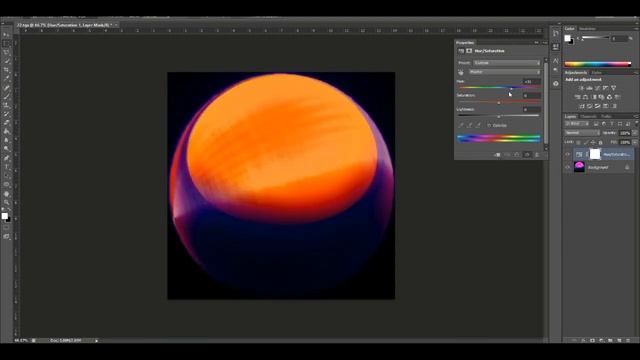Toggle lock image pixels in Layers
The image size is (640, 360).
[x=586, y=142]
